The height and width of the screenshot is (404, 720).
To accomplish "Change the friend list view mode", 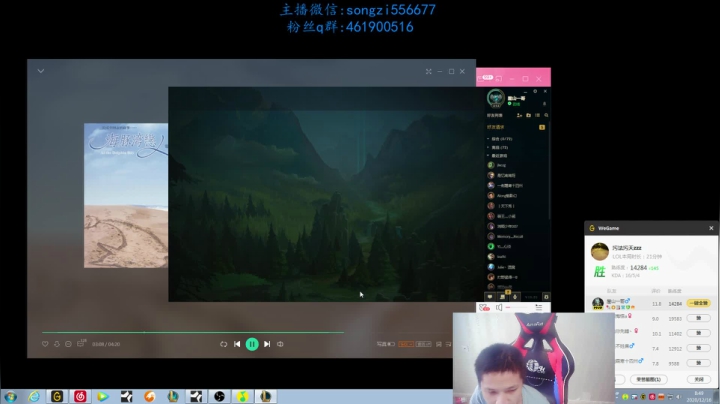I will click(537, 115).
